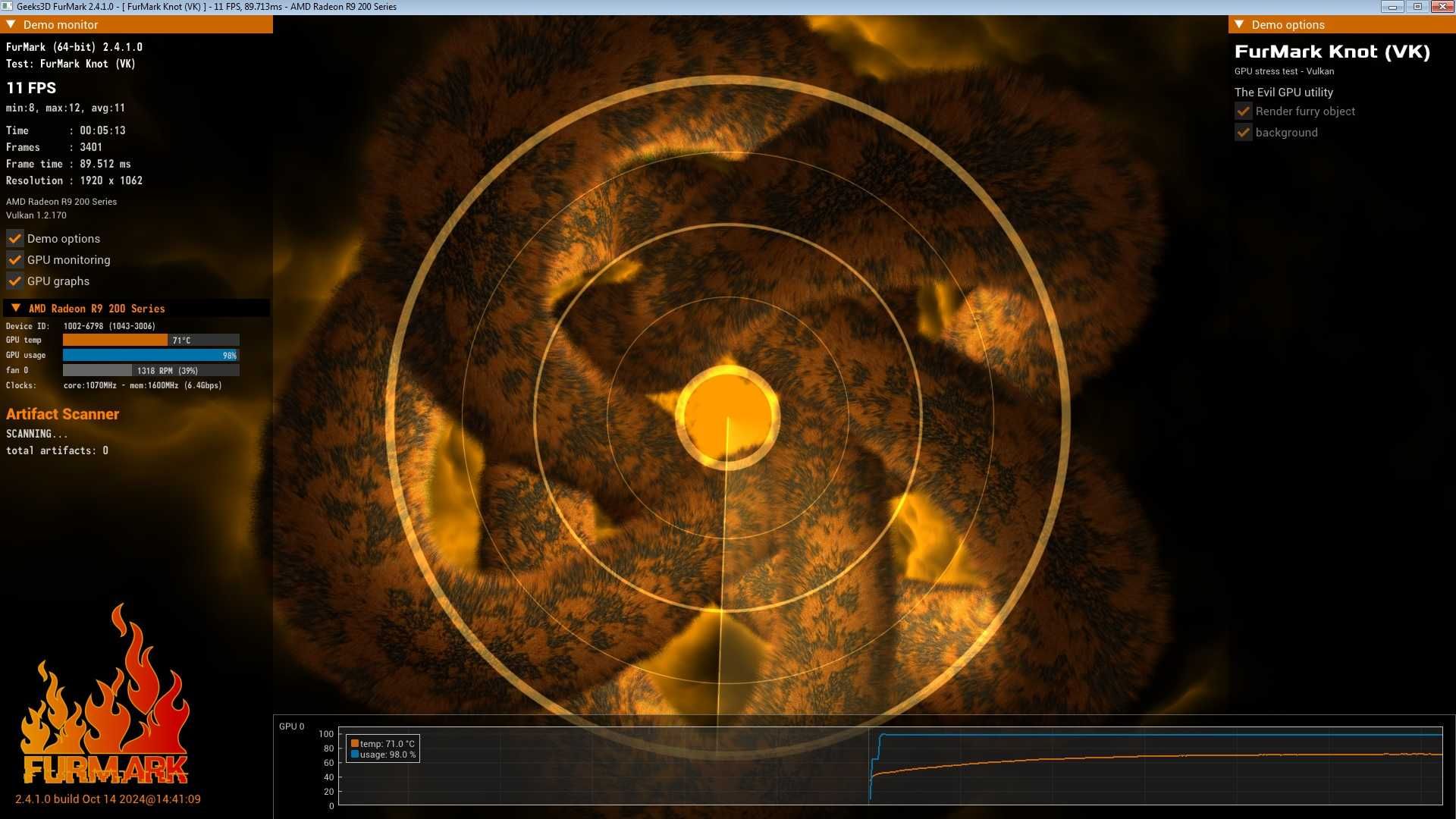Click 'FurMark (64-bit) 2.4.1.0' line
The height and width of the screenshot is (819, 1456).
[x=74, y=47]
